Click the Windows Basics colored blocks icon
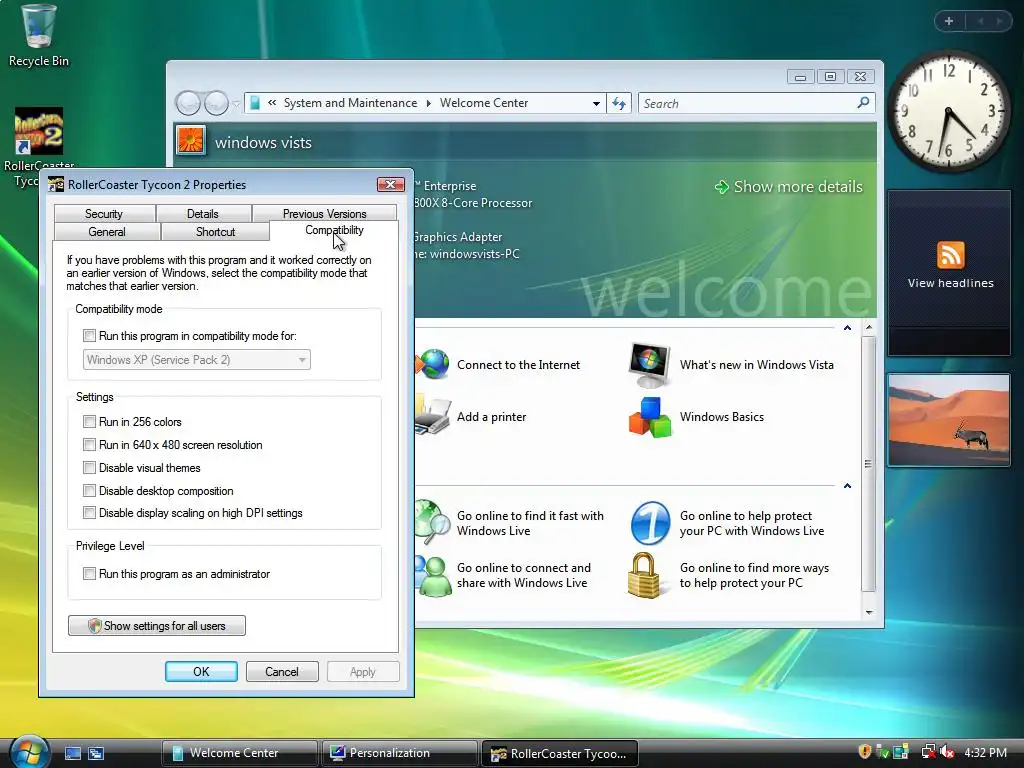The image size is (1024, 768). 649,417
